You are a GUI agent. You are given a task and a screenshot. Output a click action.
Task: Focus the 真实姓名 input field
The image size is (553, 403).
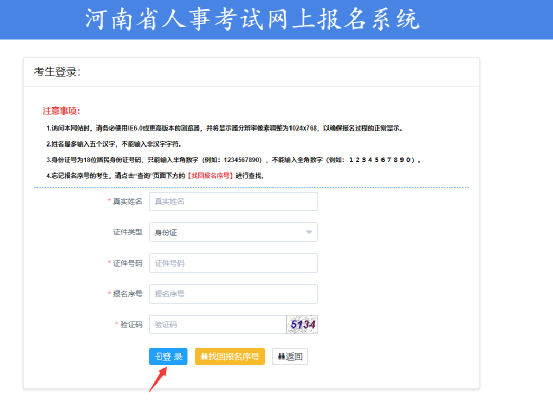(233, 201)
